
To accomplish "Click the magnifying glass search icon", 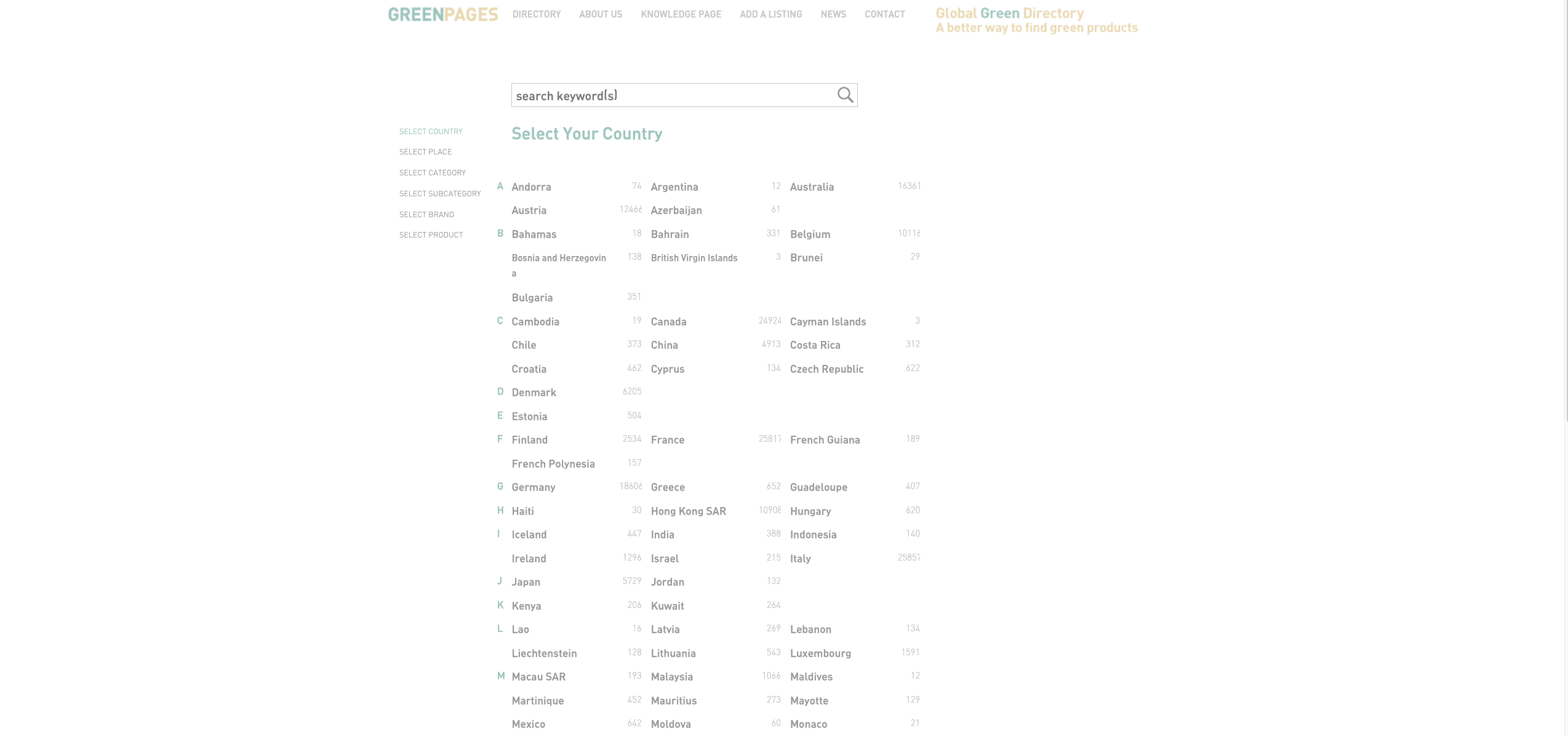I will [x=845, y=95].
